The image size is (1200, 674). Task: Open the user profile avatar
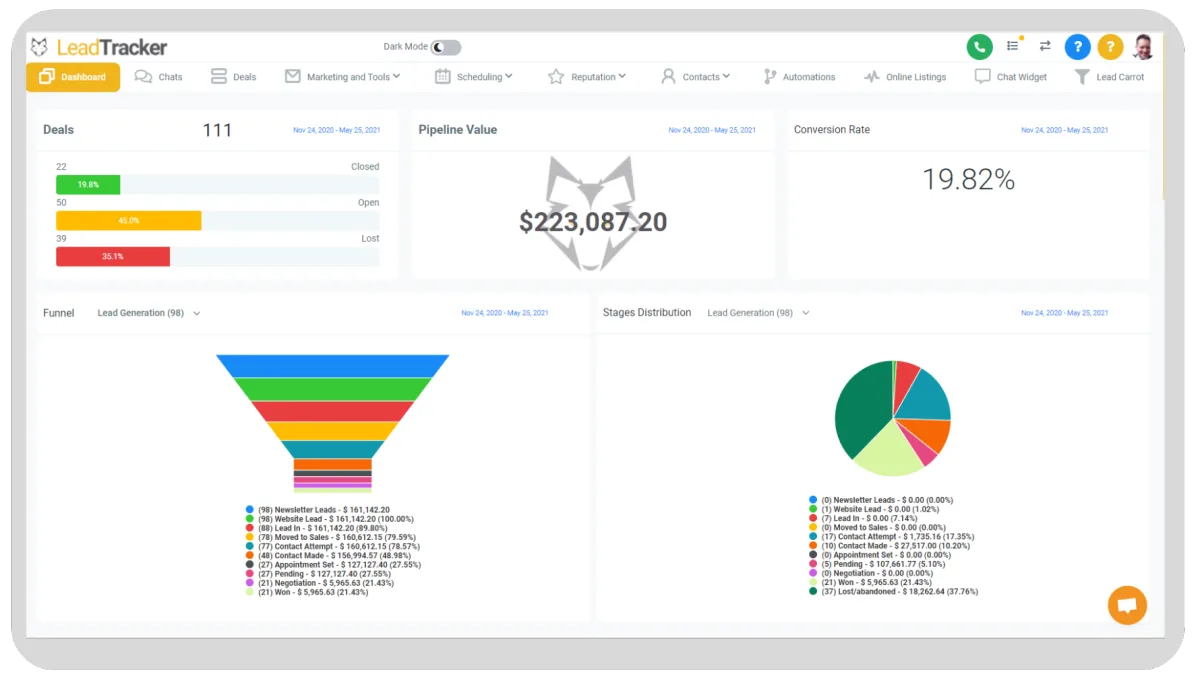point(1143,46)
